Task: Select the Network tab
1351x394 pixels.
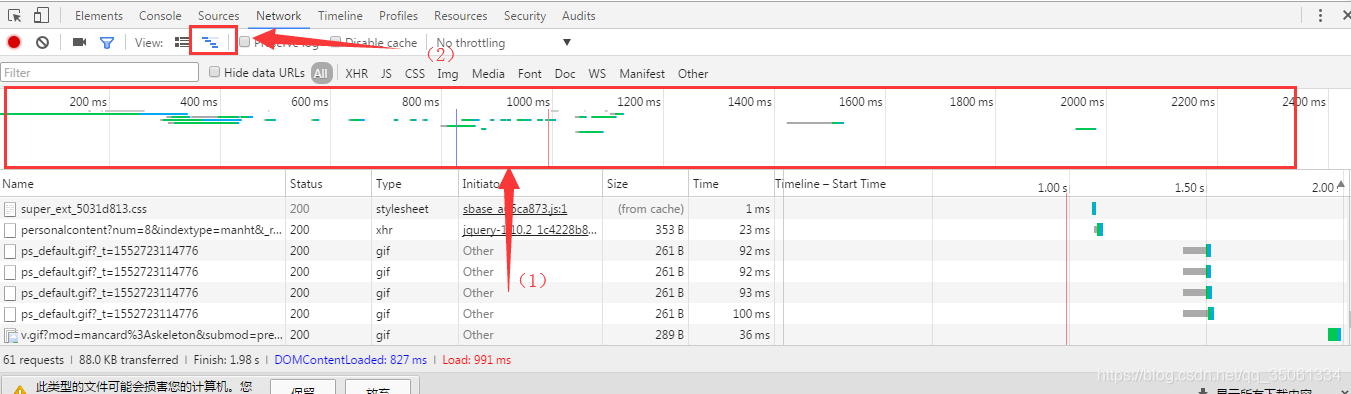Action: [278, 16]
